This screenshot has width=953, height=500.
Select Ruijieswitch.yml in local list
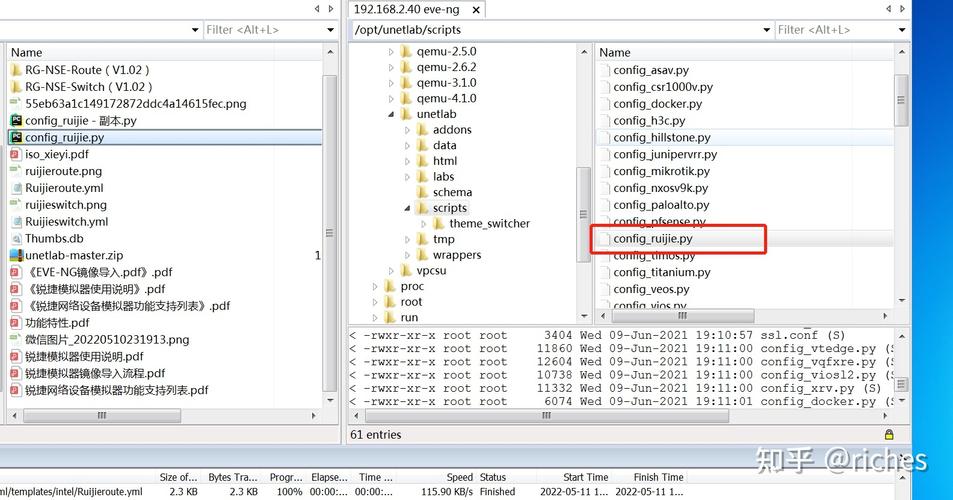coord(66,222)
